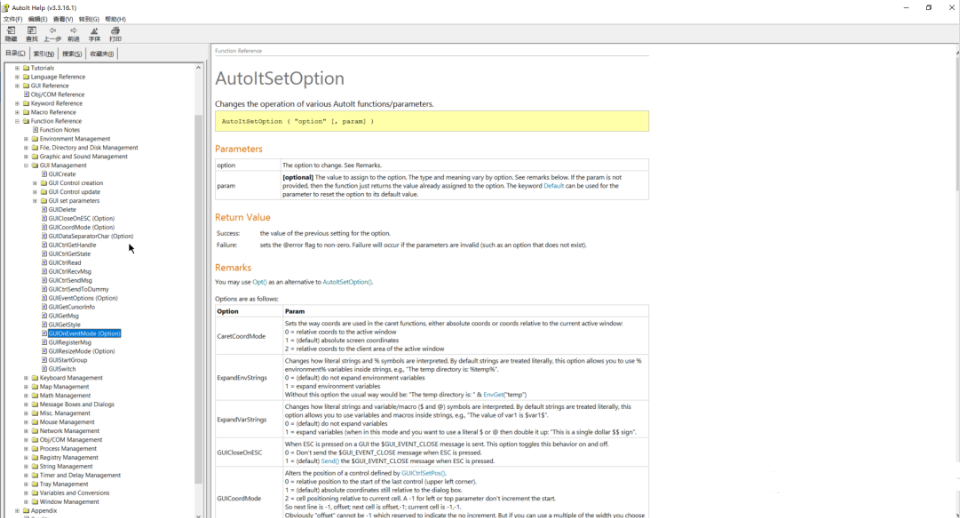Switch to the 目录(C) contents tab

tap(15, 53)
